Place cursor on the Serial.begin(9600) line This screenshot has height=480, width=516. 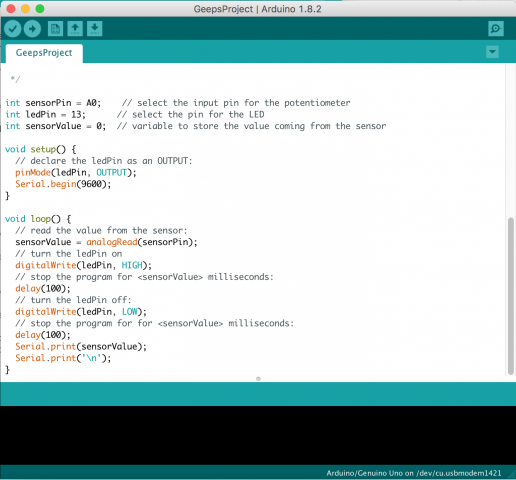point(63,184)
